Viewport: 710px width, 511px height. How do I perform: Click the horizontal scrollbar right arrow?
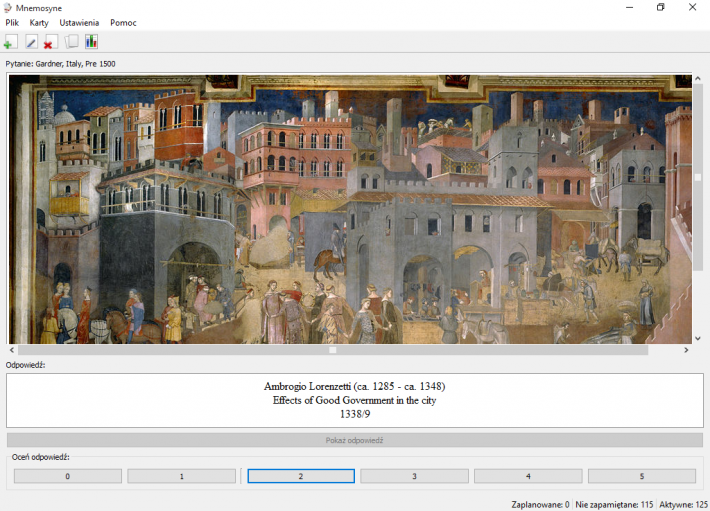coord(686,350)
